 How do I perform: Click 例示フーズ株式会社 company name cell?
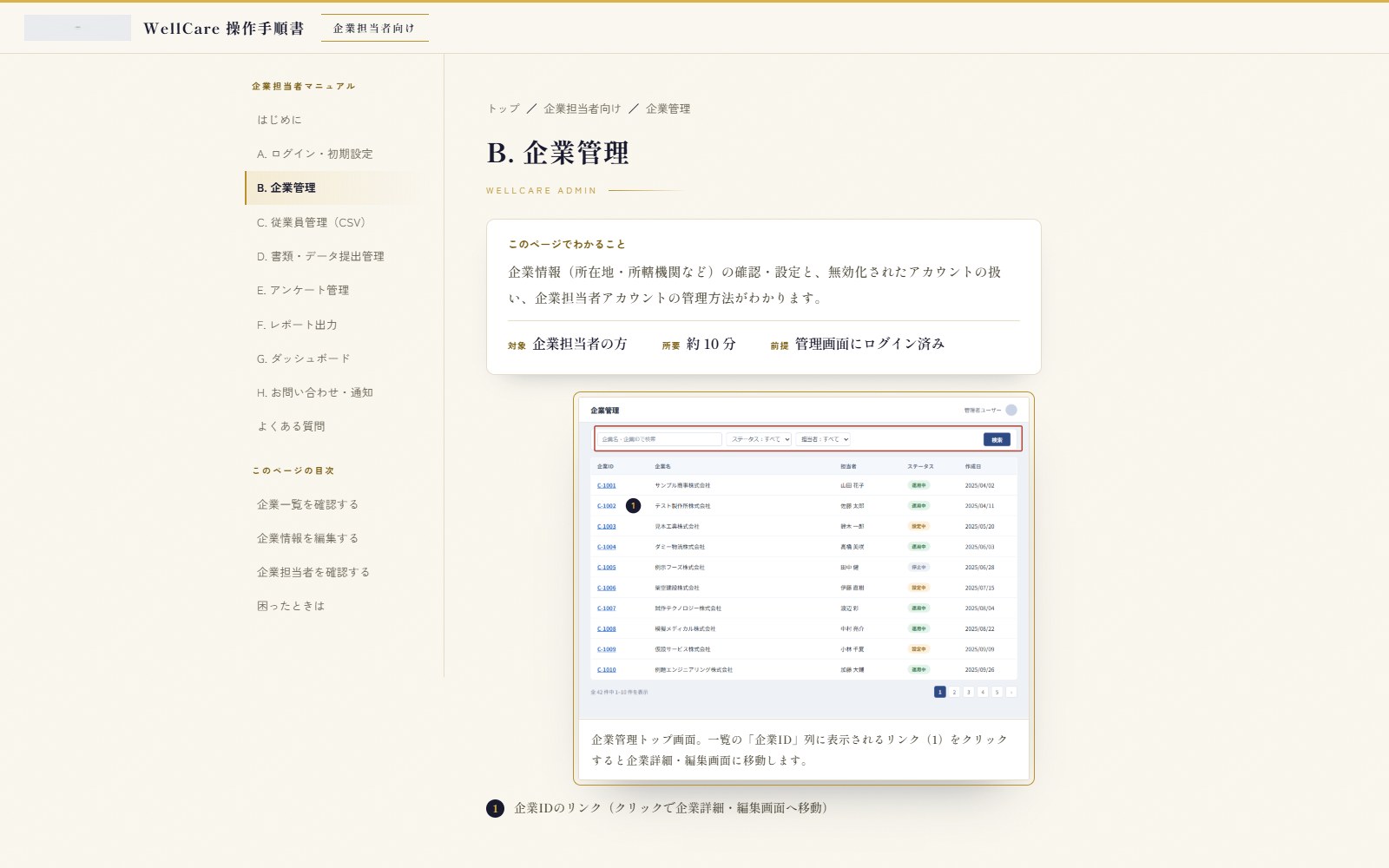pos(680,568)
